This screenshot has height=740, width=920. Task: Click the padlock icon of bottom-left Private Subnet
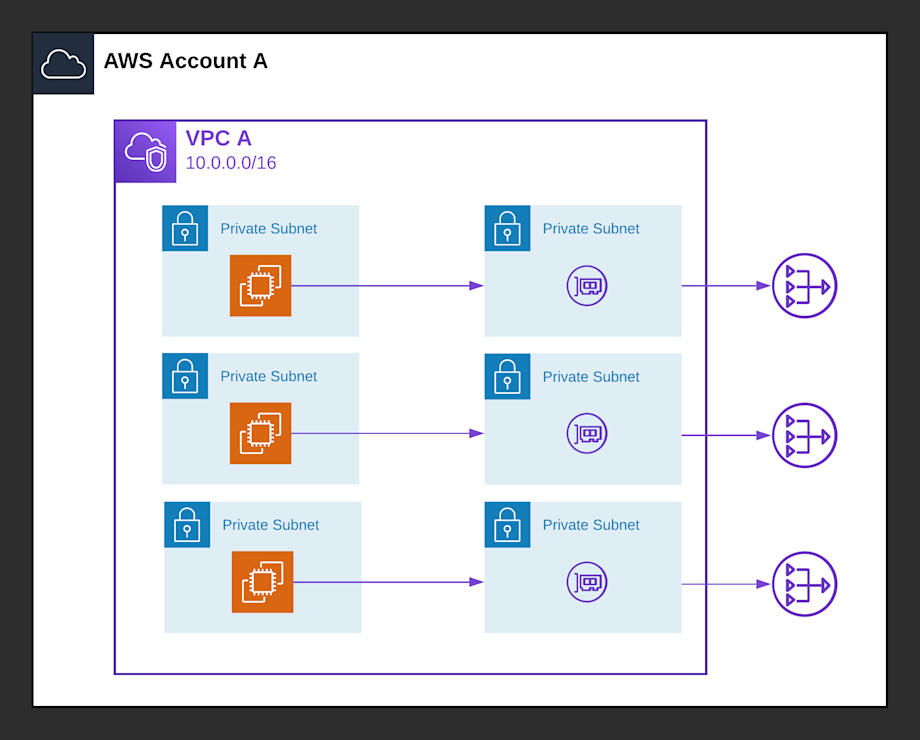[187, 525]
